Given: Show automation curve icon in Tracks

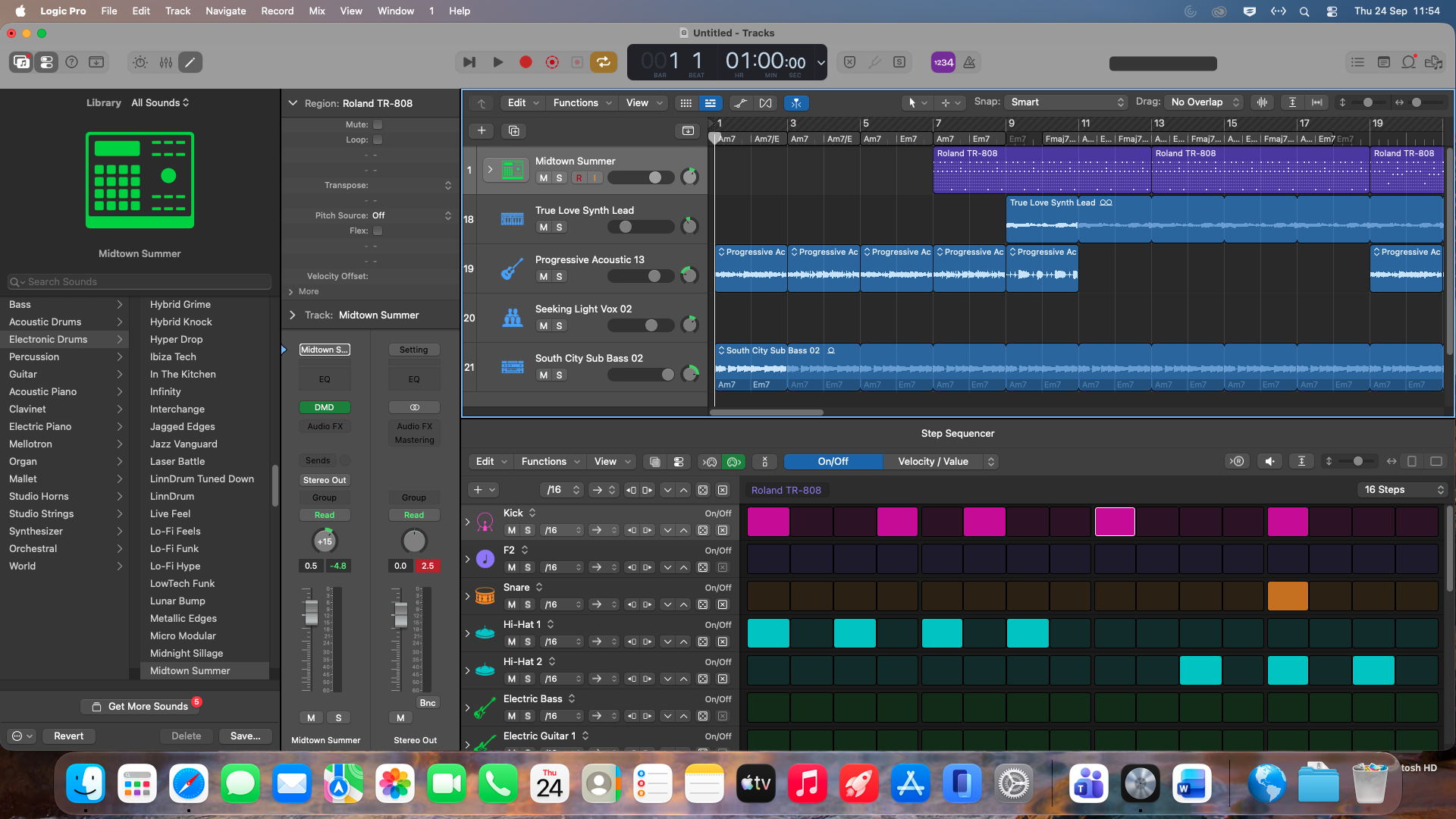Looking at the screenshot, I should tap(741, 102).
